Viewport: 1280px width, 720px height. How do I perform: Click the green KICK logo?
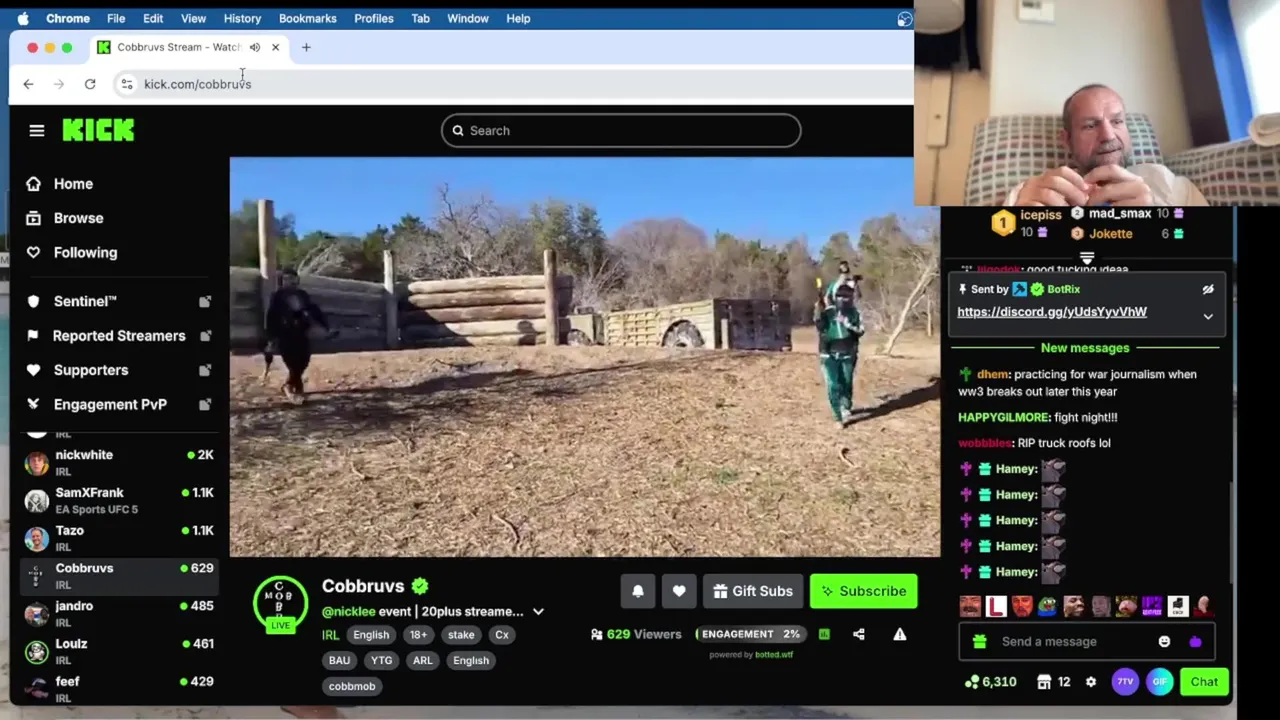pos(98,130)
